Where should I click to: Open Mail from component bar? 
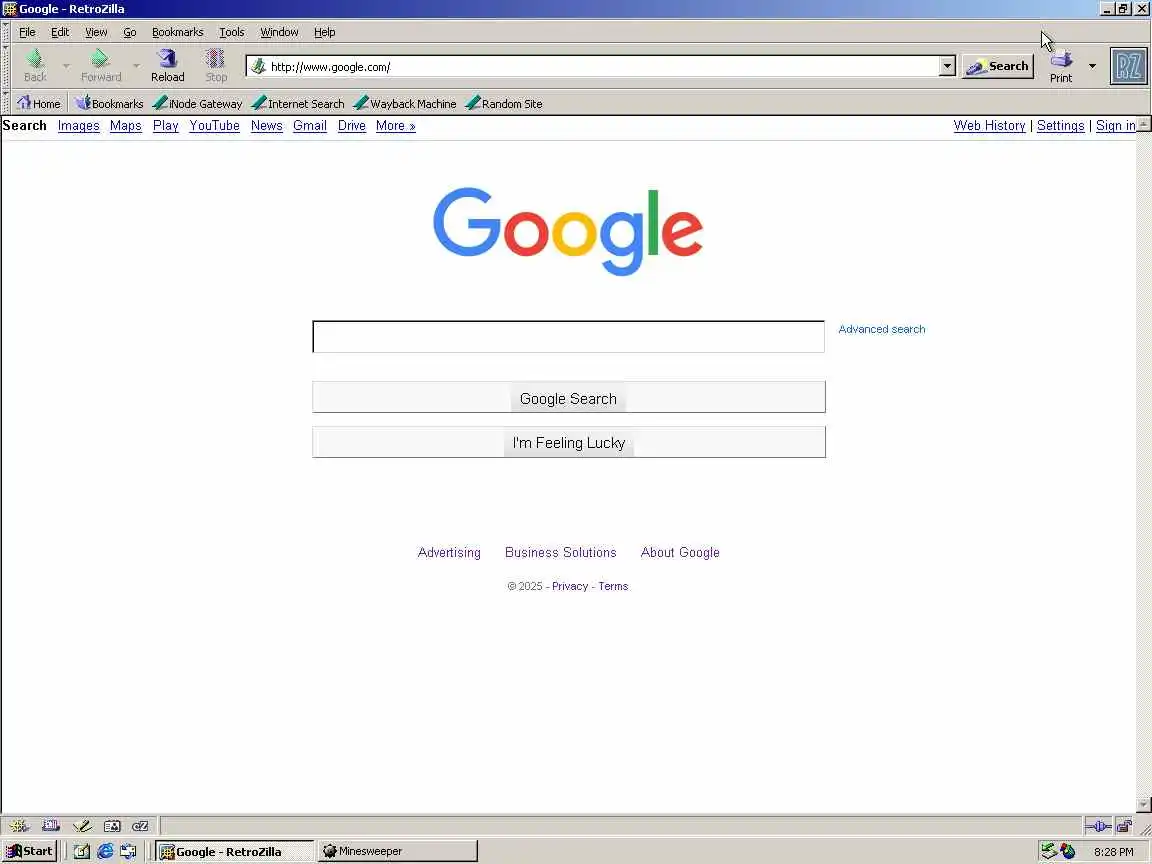51,826
